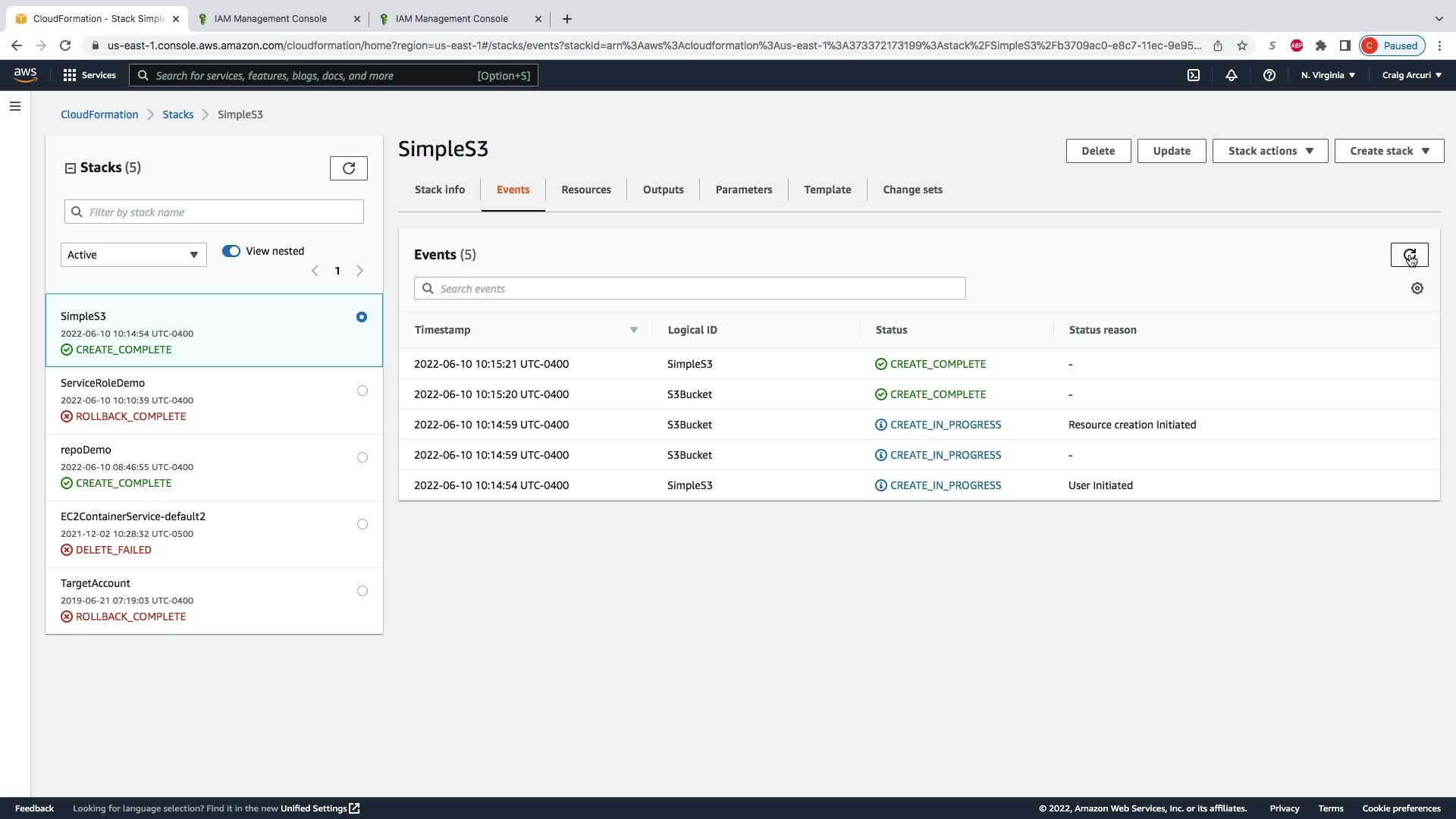Open the notifications bell icon
Viewport: 1456px width, 819px height.
[1232, 75]
